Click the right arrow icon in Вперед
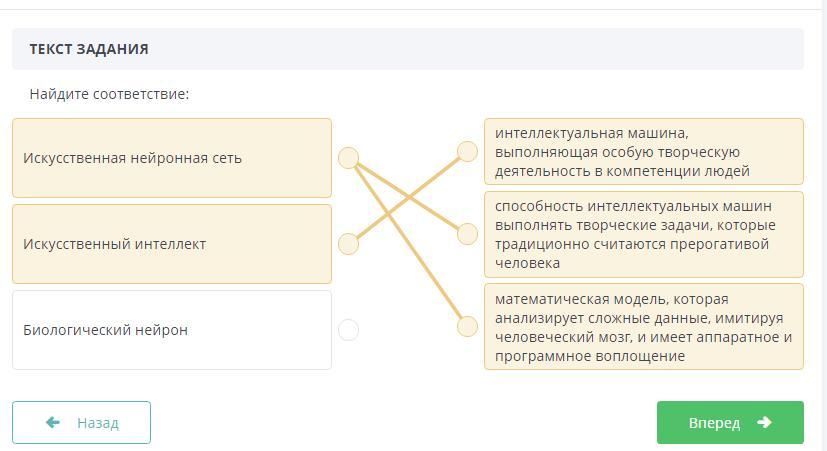The width and height of the screenshot is (827, 451). [x=764, y=423]
